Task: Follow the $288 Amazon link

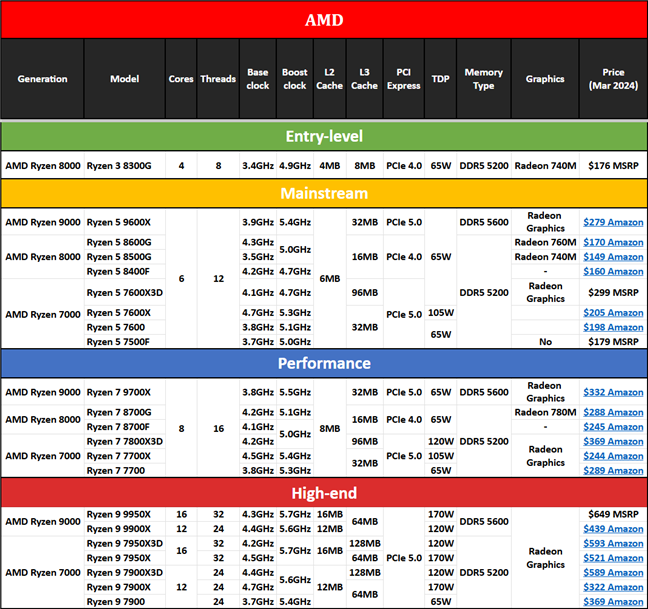Action: coord(613,412)
